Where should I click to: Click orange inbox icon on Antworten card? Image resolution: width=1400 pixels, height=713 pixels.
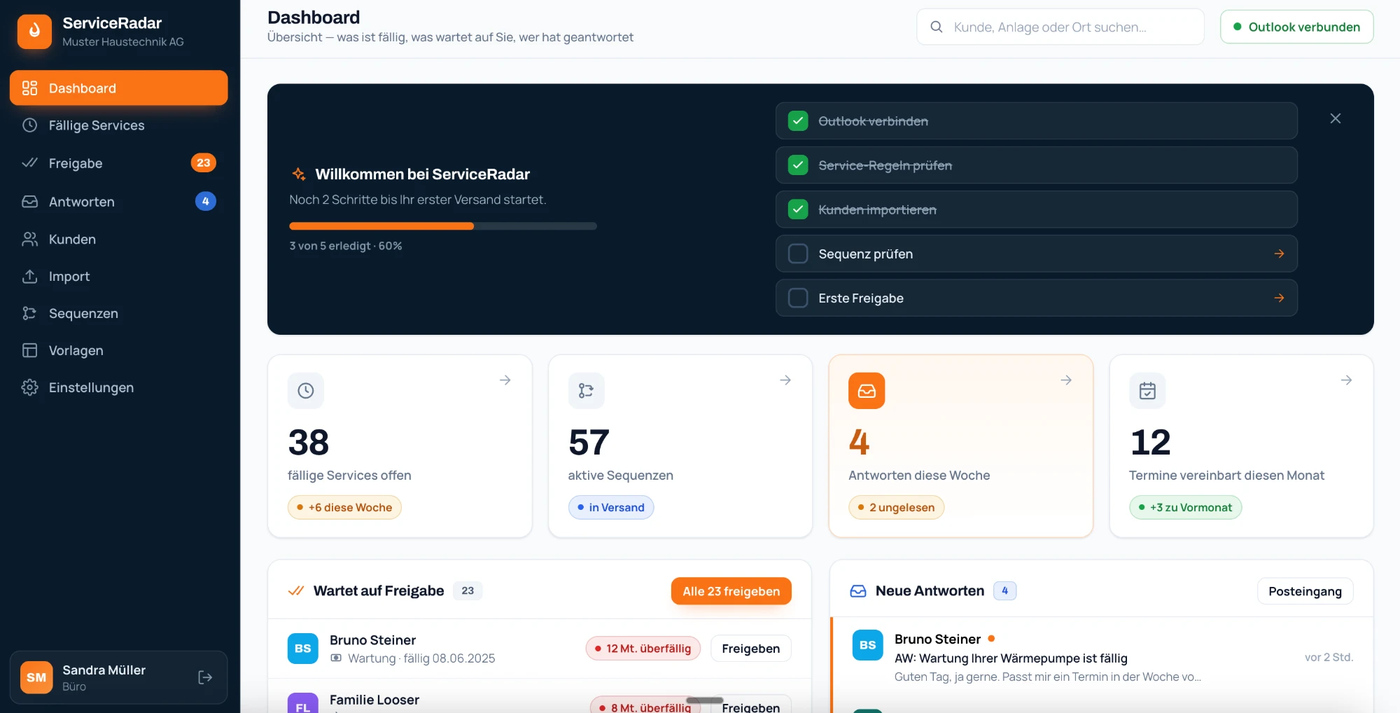pos(867,391)
